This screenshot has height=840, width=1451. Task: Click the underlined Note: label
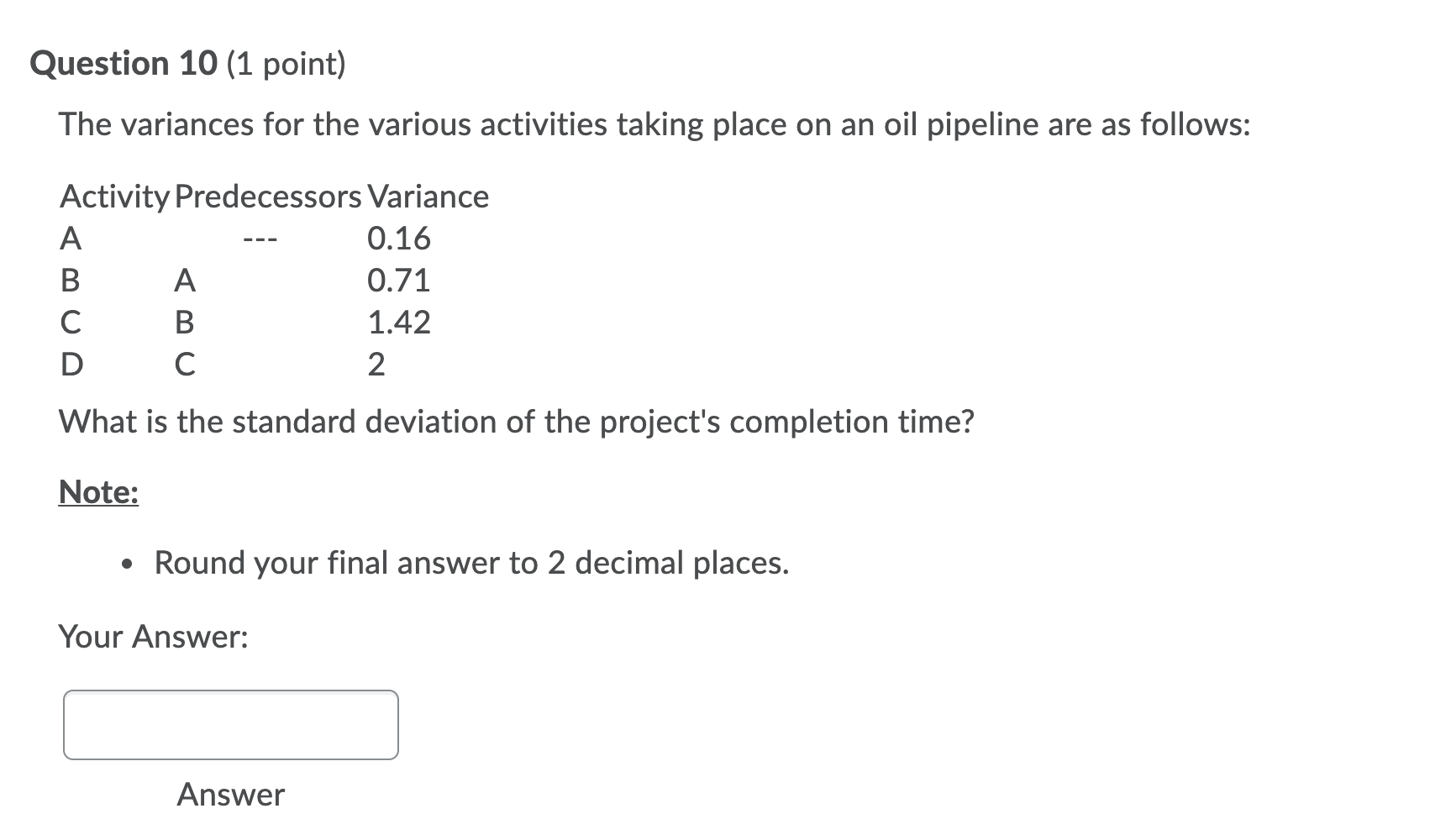pos(97,493)
